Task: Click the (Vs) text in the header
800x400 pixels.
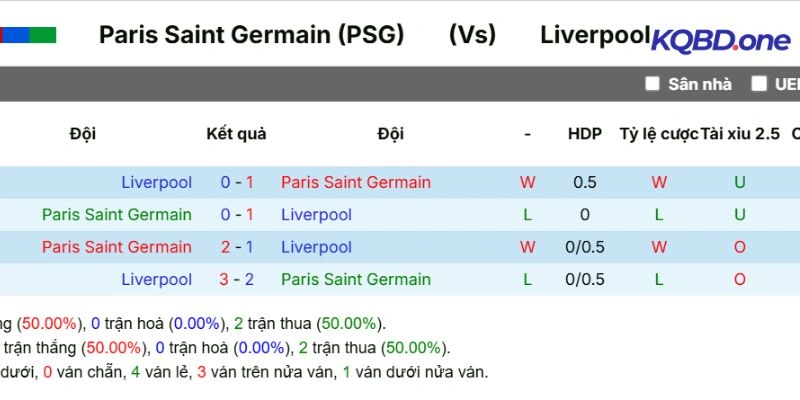Action: [x=472, y=35]
